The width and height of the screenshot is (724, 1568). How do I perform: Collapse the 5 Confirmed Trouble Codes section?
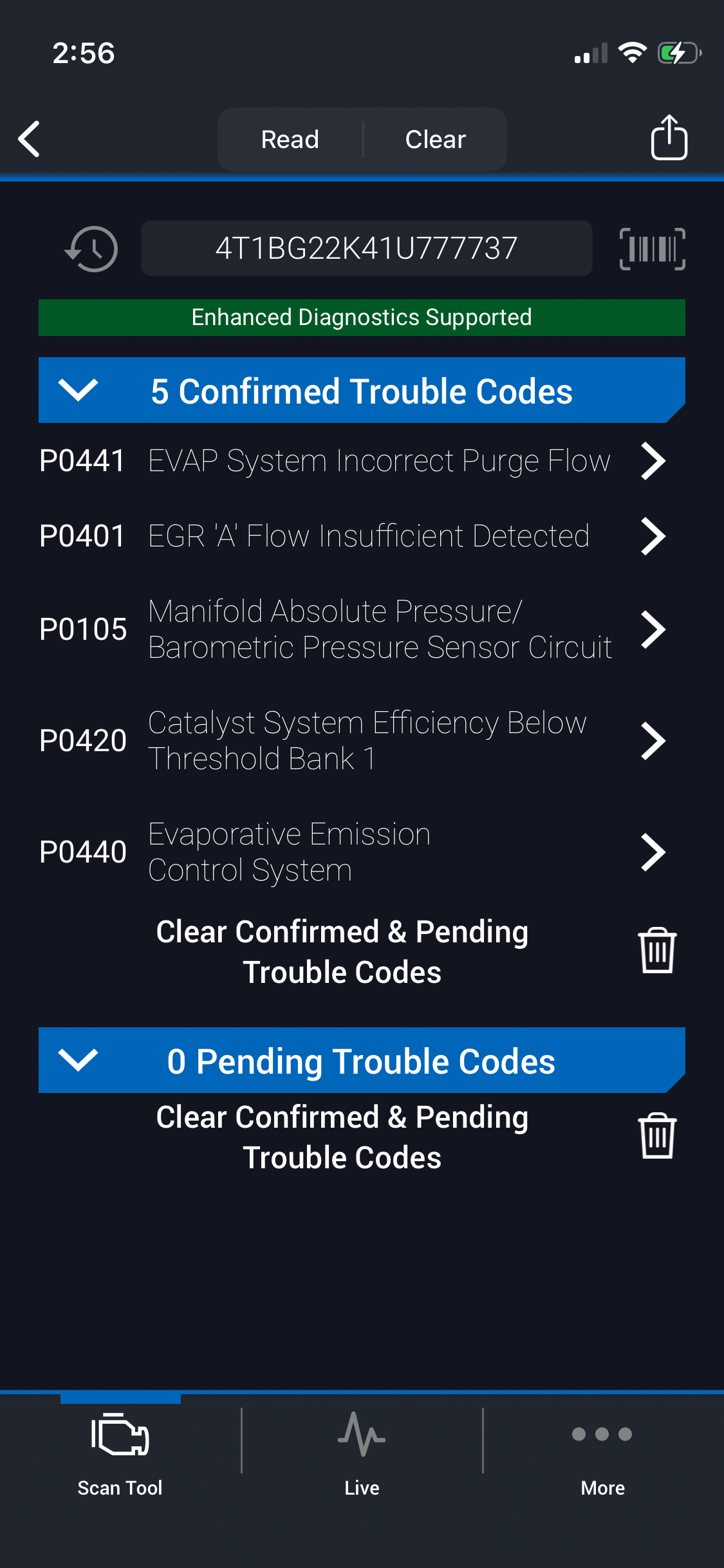point(78,390)
